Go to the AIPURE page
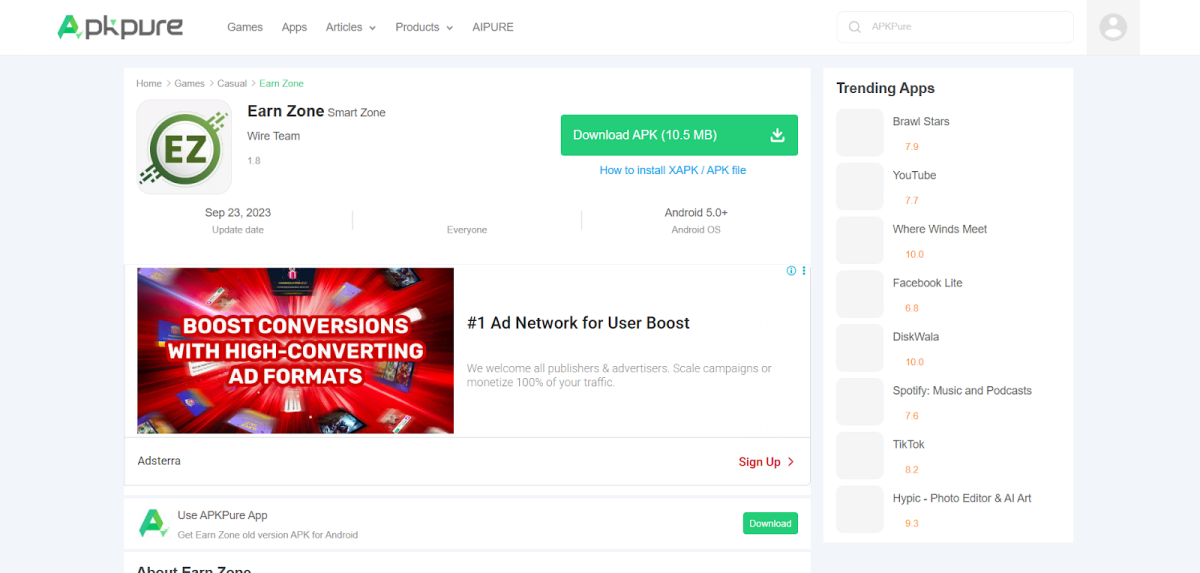Viewport: 1200px width, 573px height. pos(493,27)
